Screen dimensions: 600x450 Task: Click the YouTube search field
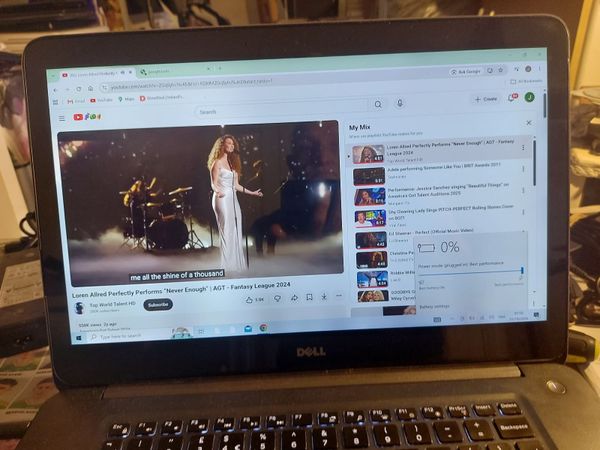coord(281,108)
